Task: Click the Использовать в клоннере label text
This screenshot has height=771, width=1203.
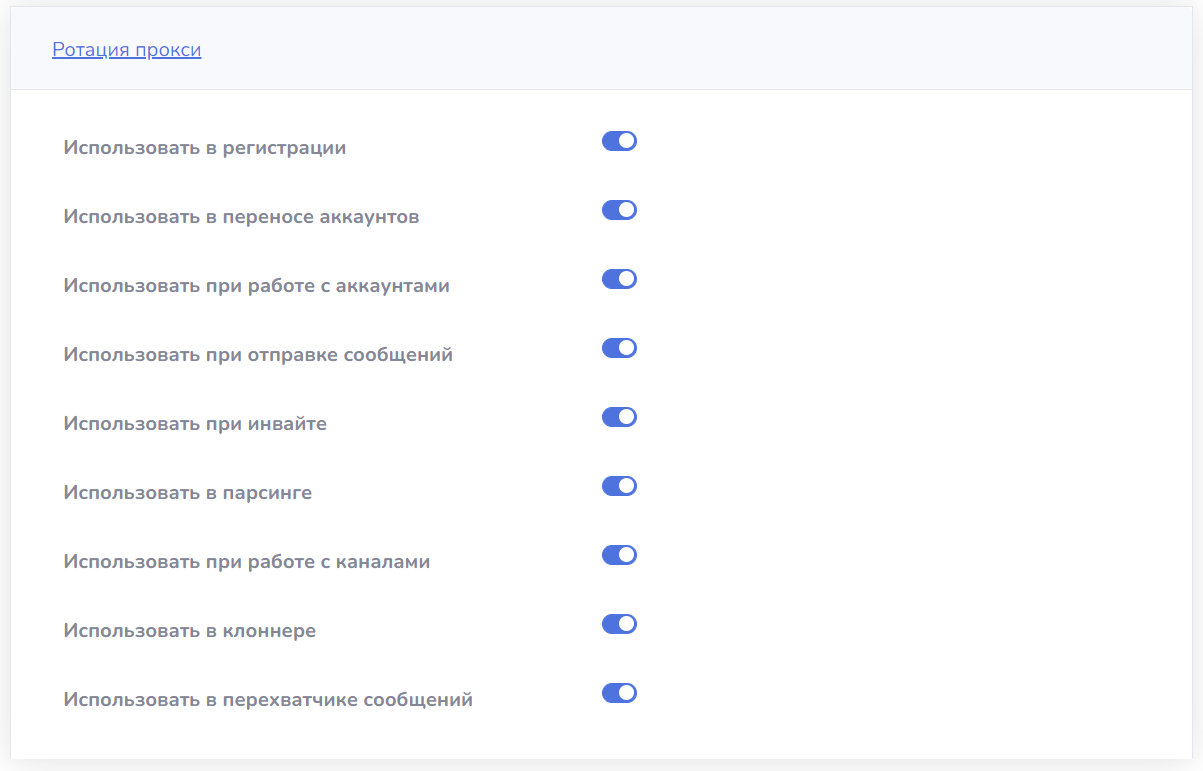Action: (189, 631)
